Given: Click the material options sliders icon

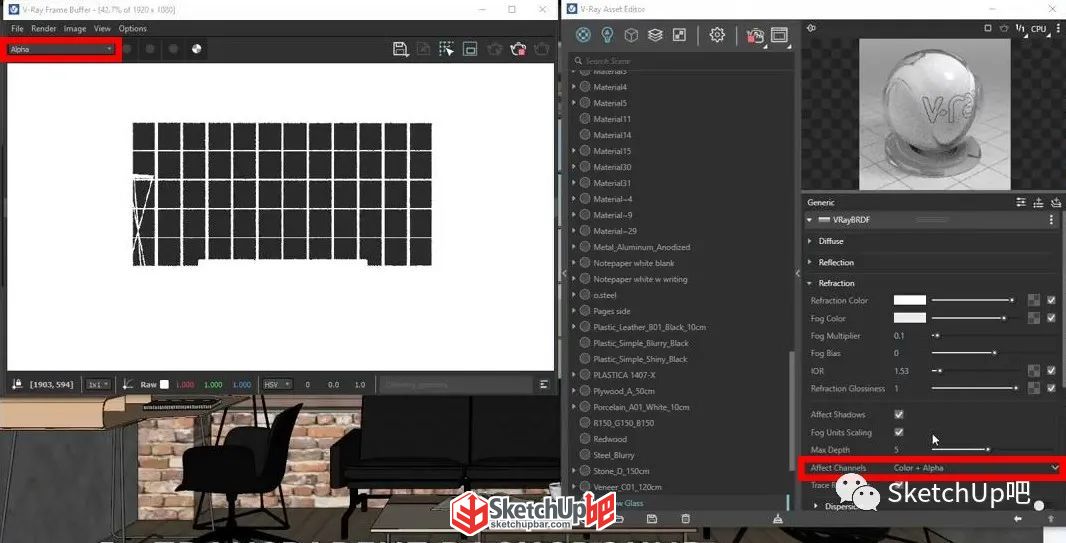Looking at the screenshot, I should click(1020, 203).
